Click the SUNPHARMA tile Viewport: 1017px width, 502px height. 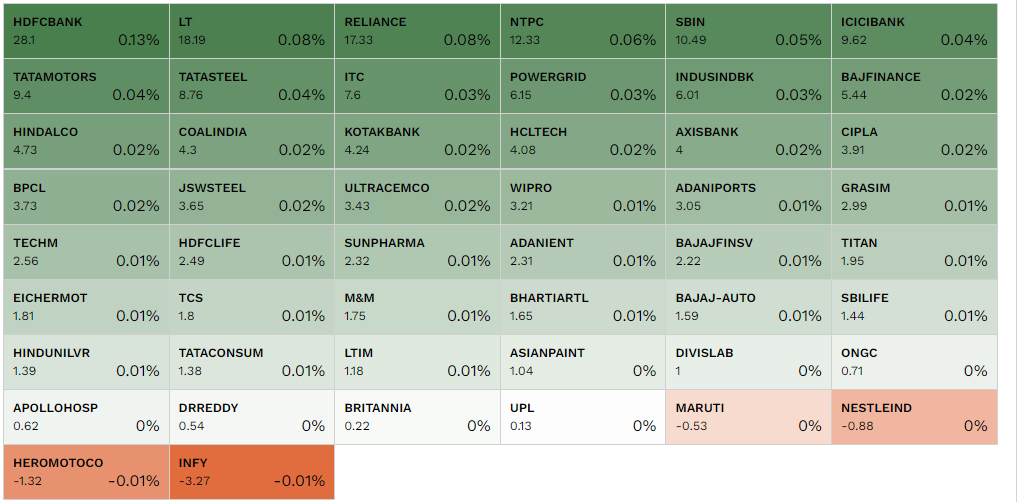(417, 252)
